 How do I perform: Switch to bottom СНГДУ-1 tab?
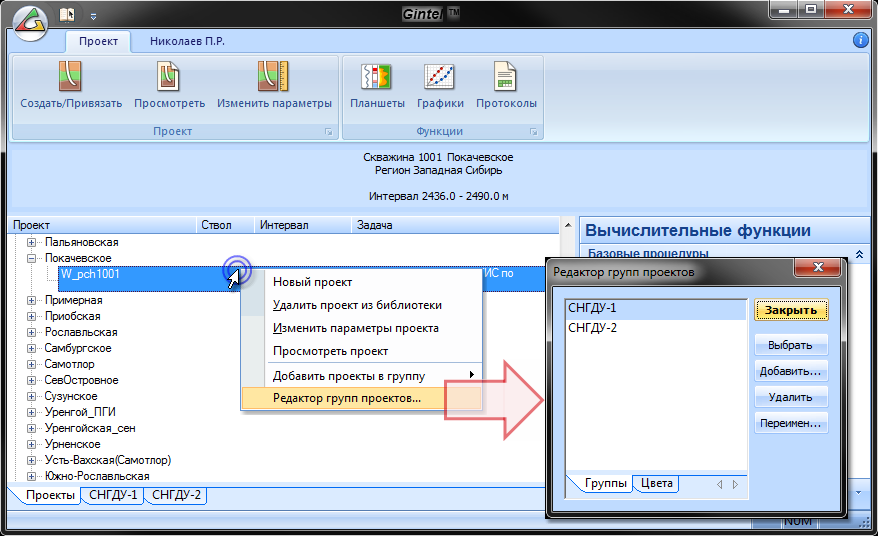click(x=113, y=496)
